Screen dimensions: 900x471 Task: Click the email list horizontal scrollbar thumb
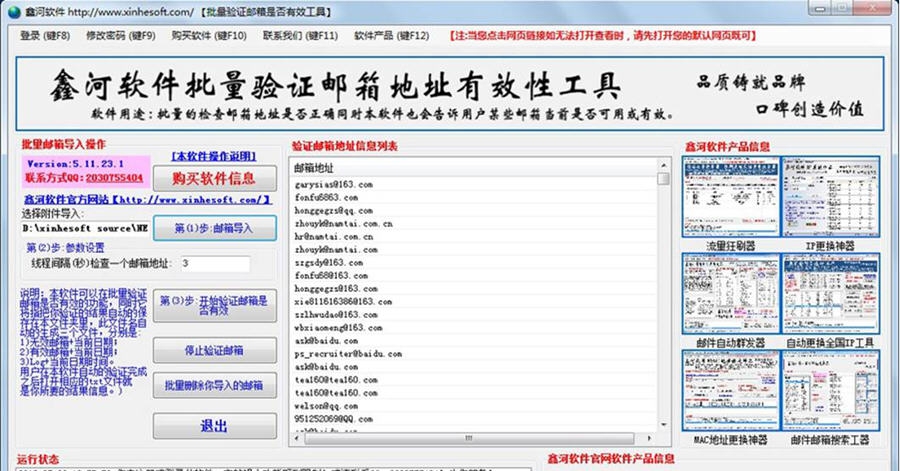[469, 438]
